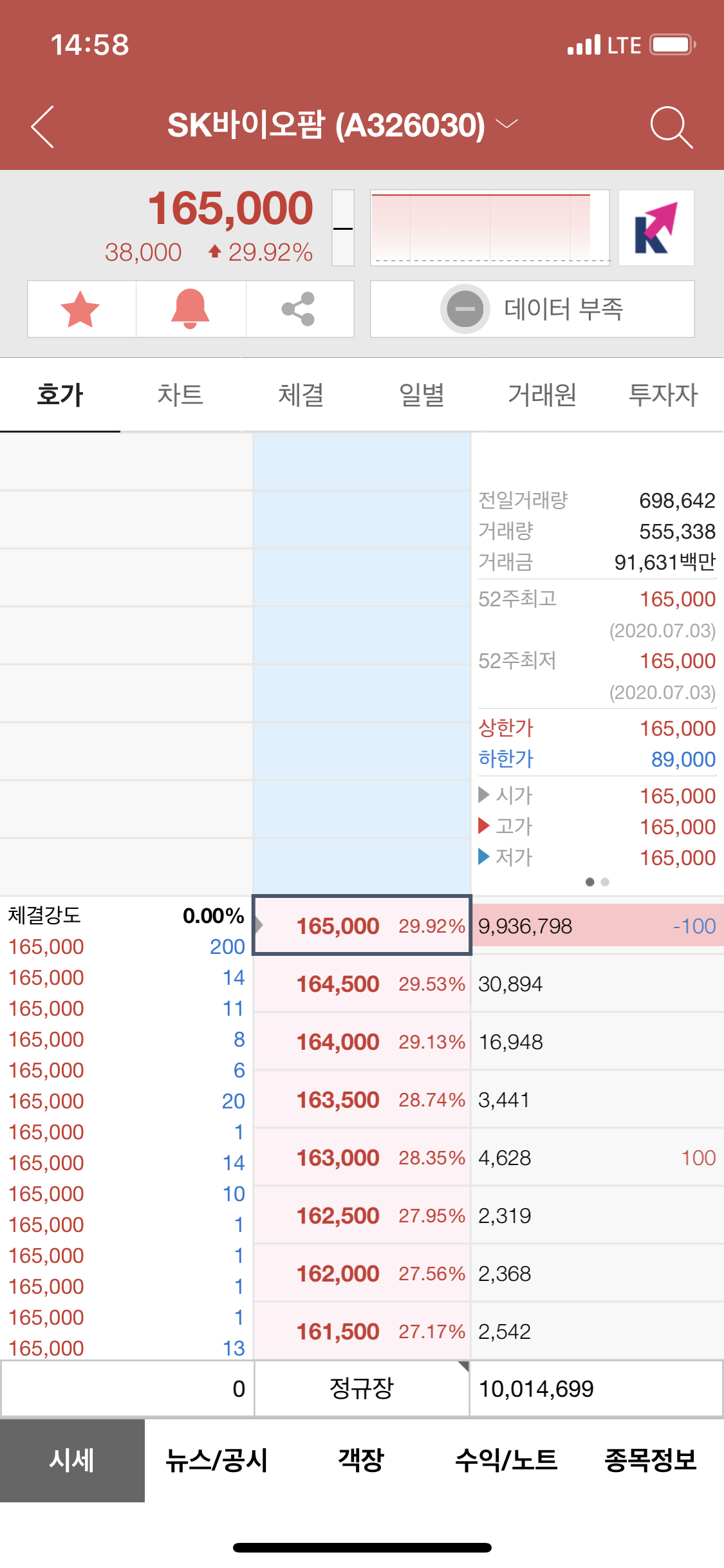Tap the 거래량 555,338 value
The width and height of the screenshot is (724, 1568).
(x=678, y=531)
